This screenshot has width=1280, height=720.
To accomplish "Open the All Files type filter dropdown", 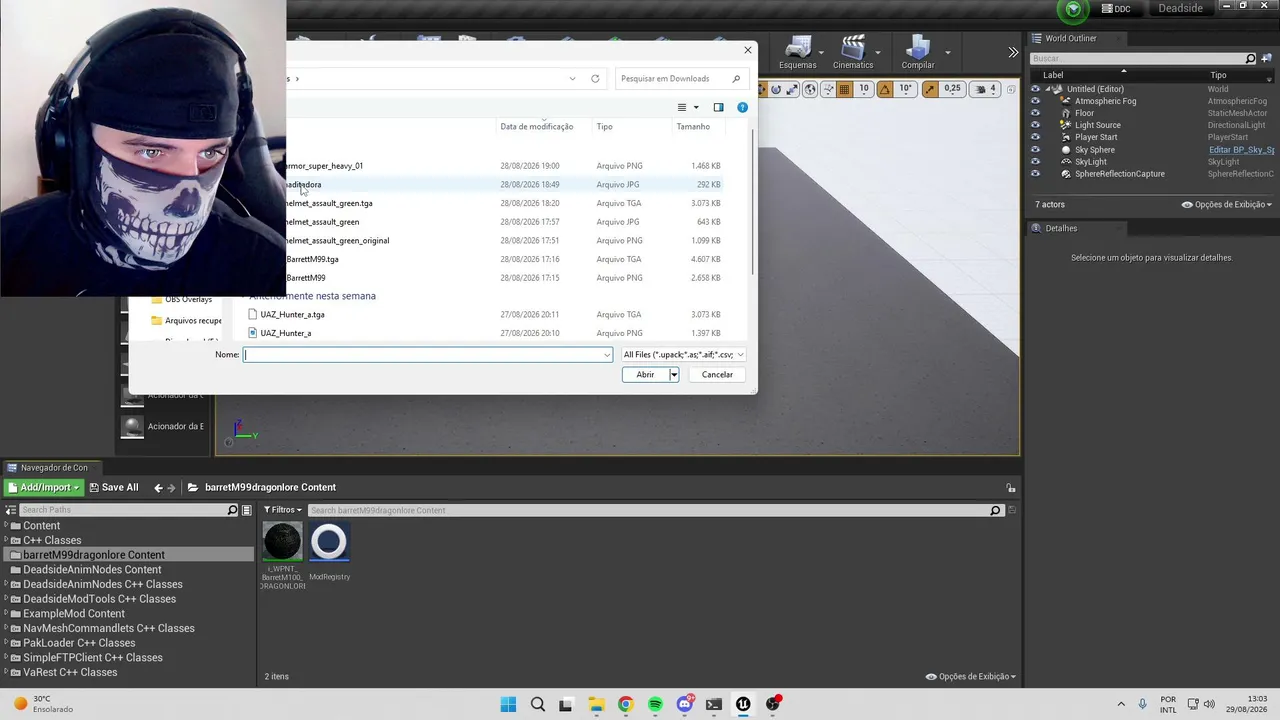I will coord(684,355).
